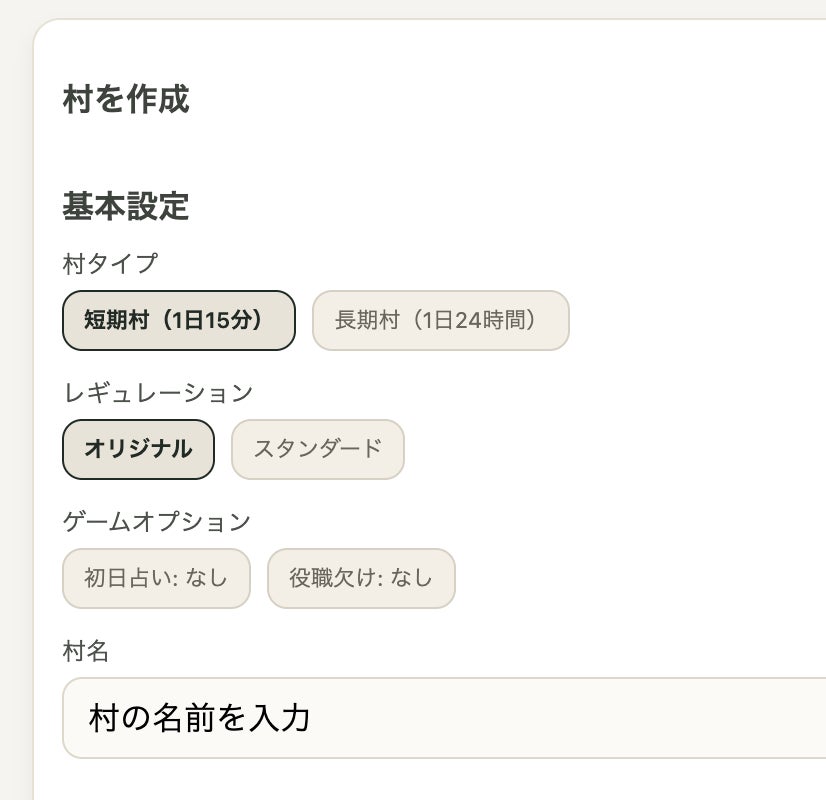This screenshot has height=800, width=826.
Task: Click the レギュレーション label
Action: click(157, 393)
